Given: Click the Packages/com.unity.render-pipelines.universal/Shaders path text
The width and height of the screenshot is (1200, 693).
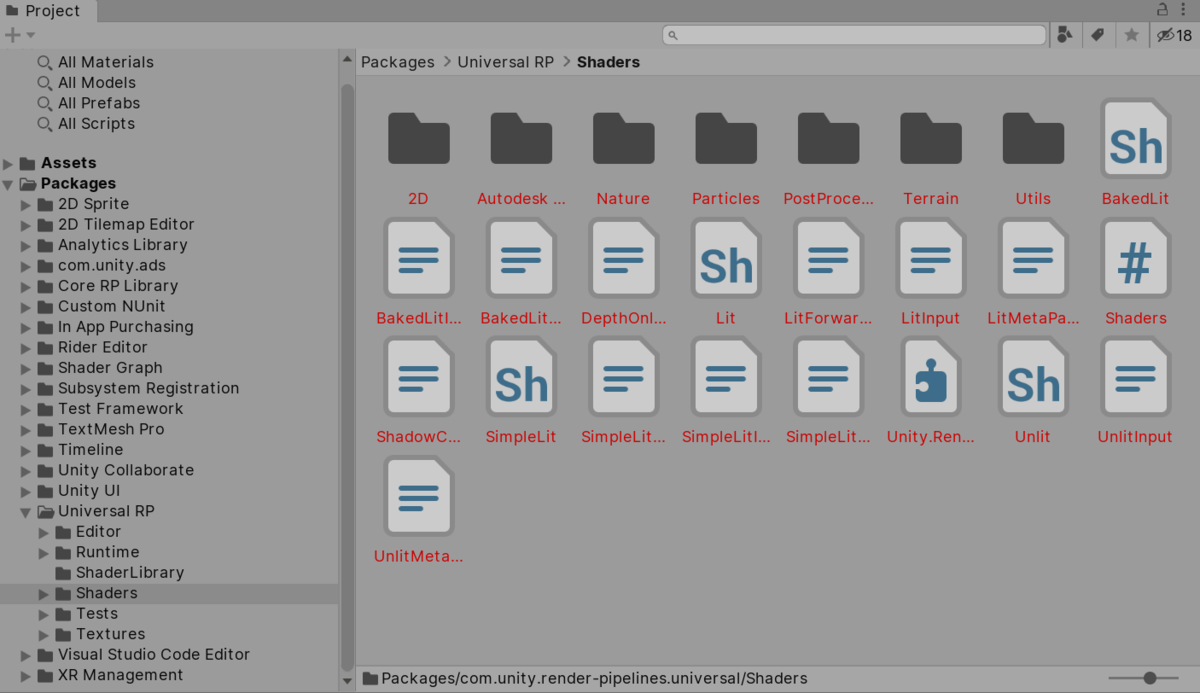Looking at the screenshot, I should pos(594,678).
